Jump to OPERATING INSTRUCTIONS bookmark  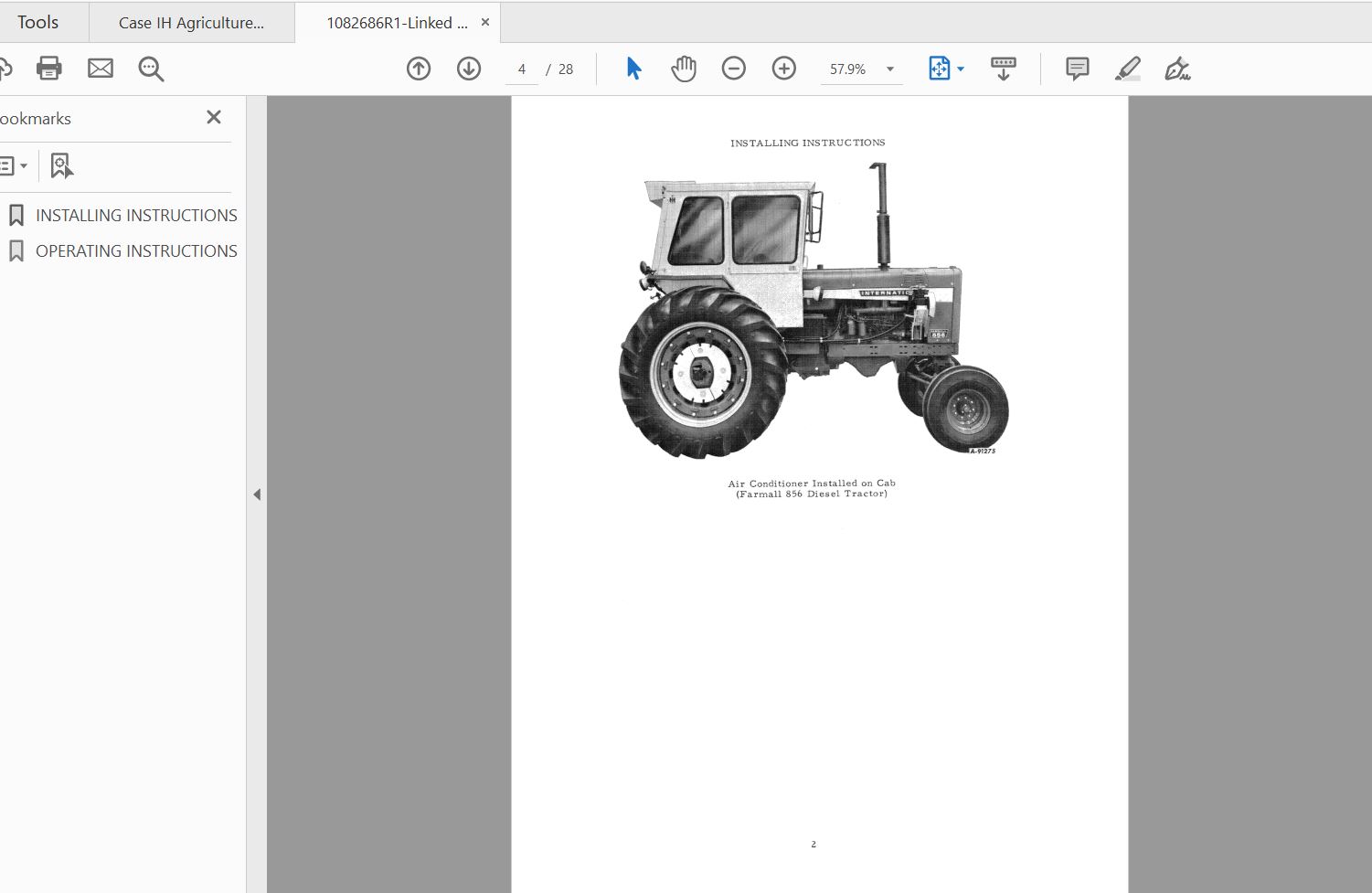pos(136,251)
